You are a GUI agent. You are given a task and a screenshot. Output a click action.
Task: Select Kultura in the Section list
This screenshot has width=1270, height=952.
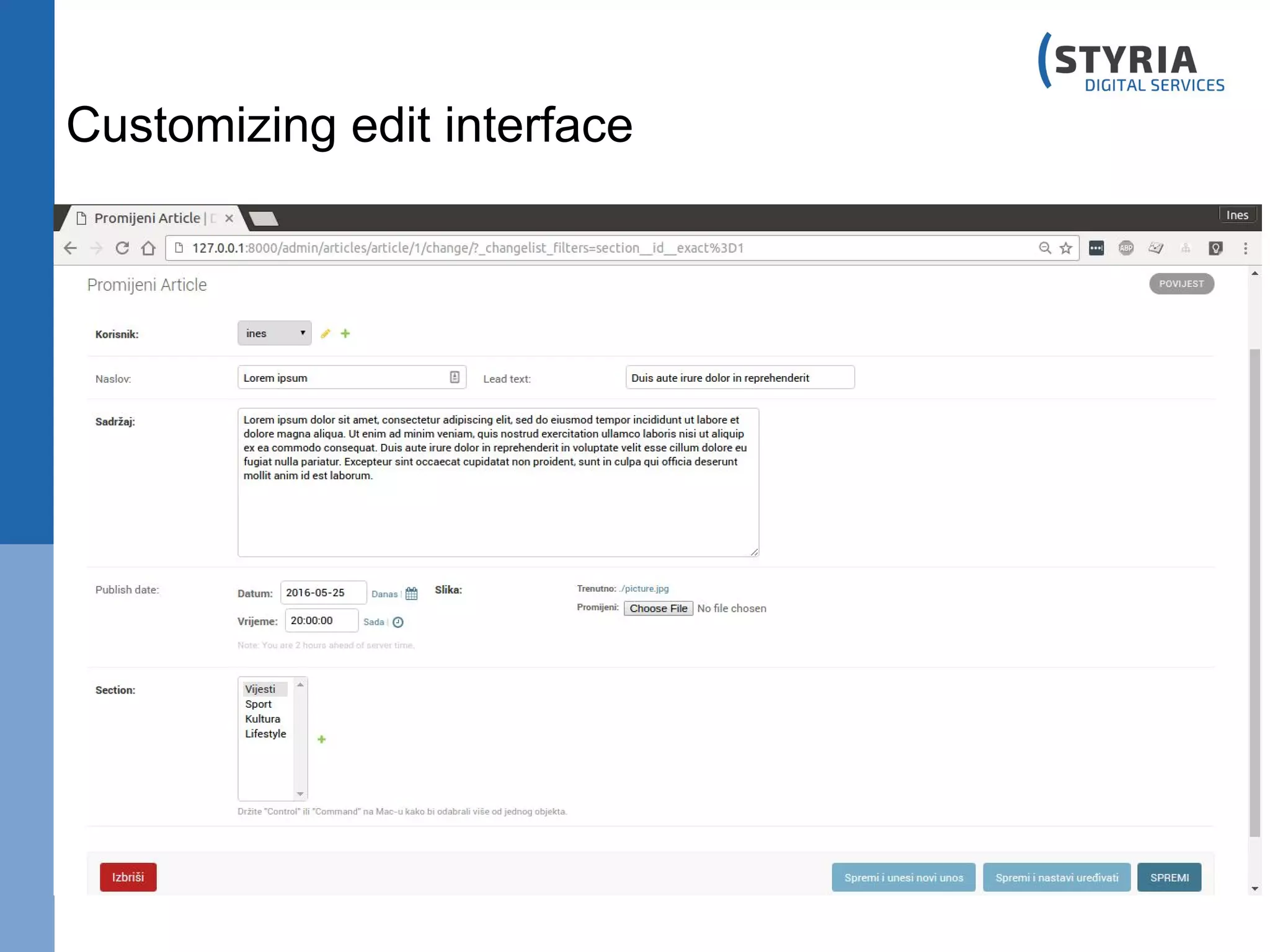[265, 719]
